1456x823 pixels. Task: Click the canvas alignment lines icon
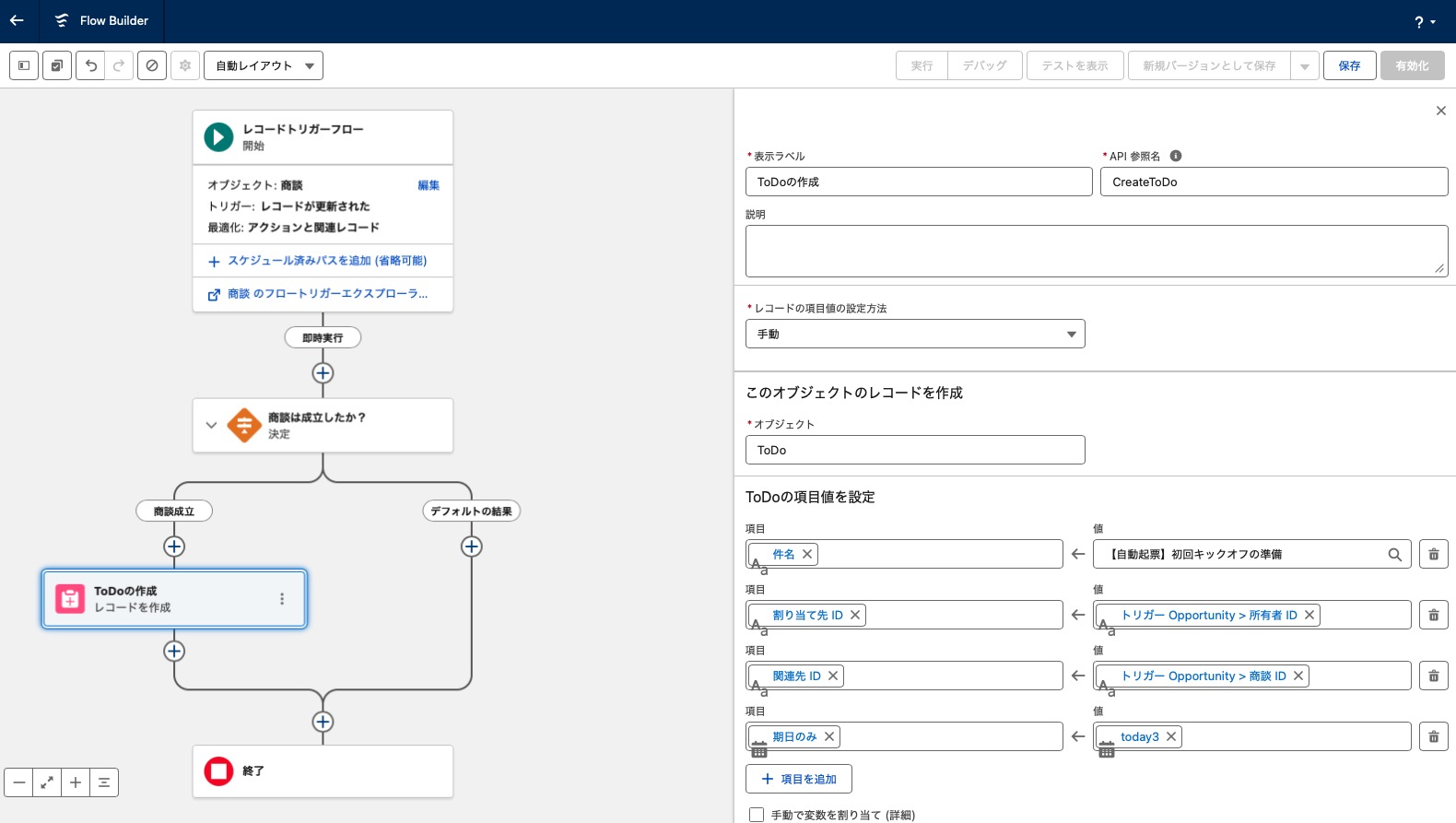pyautogui.click(x=104, y=782)
